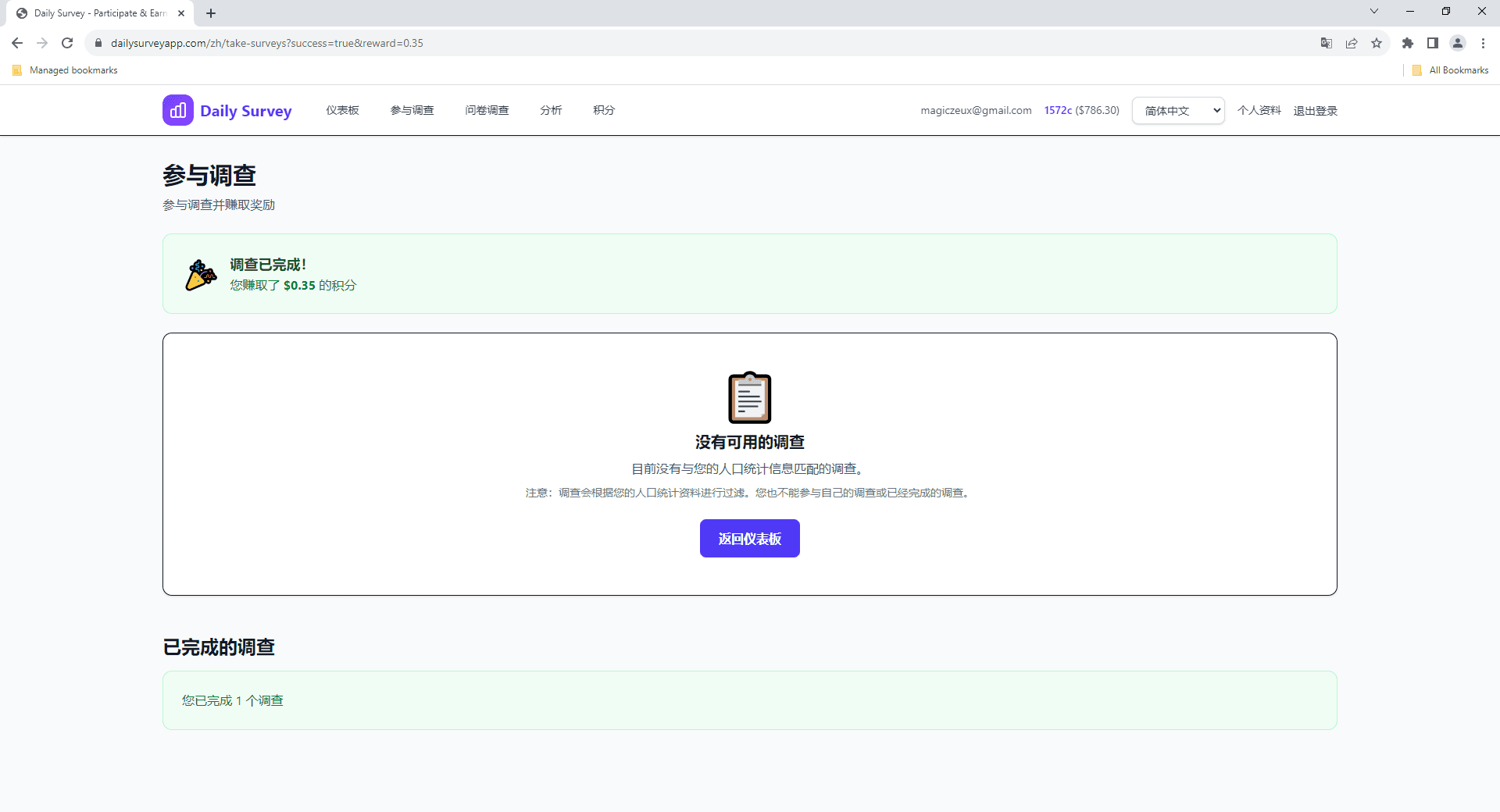
Task: Open Chrome's three-dot menu
Action: tap(1483, 43)
